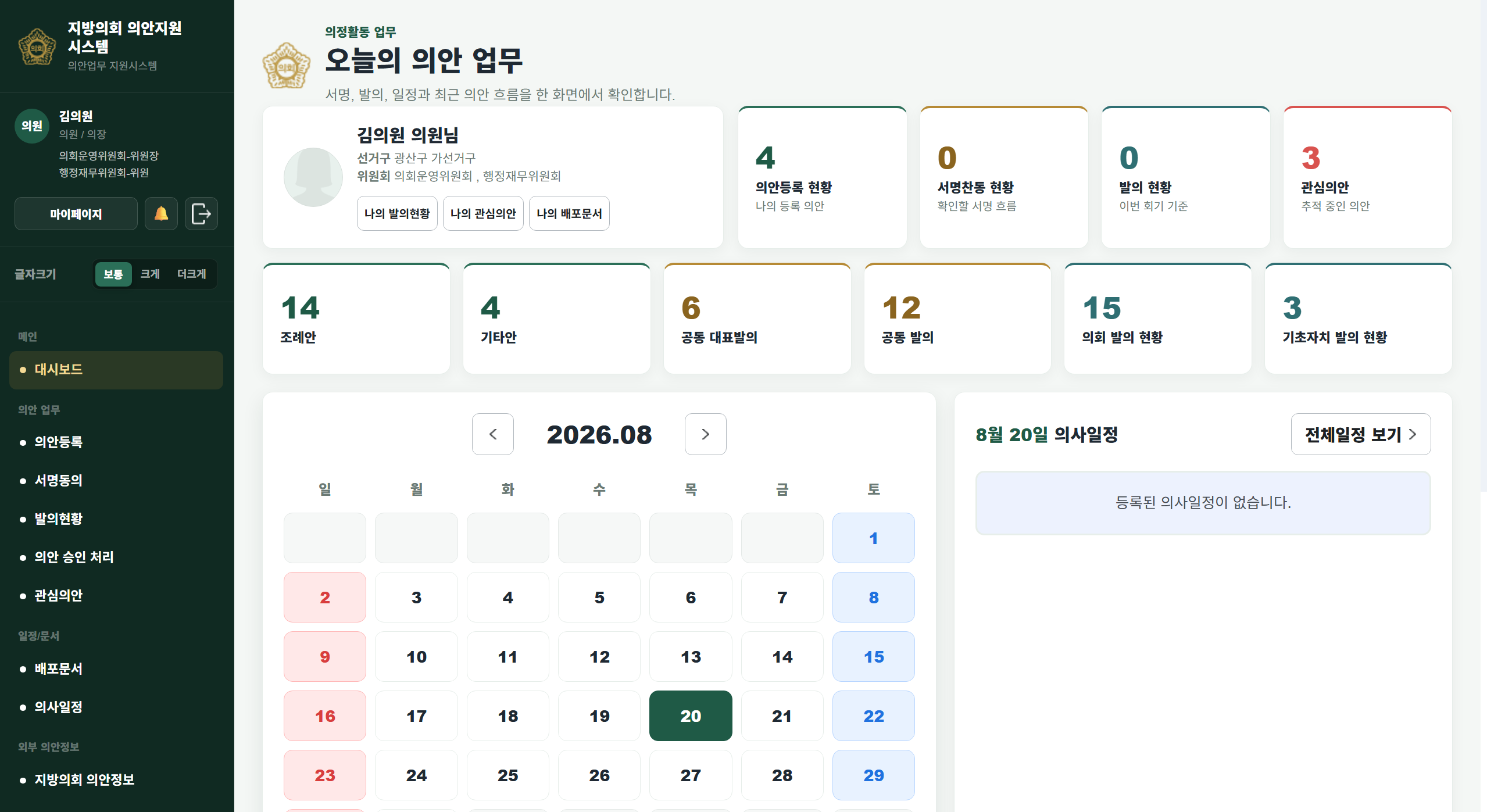This screenshot has width=1487, height=812.
Task: Click 김의원 name in sidebar
Action: (76, 116)
